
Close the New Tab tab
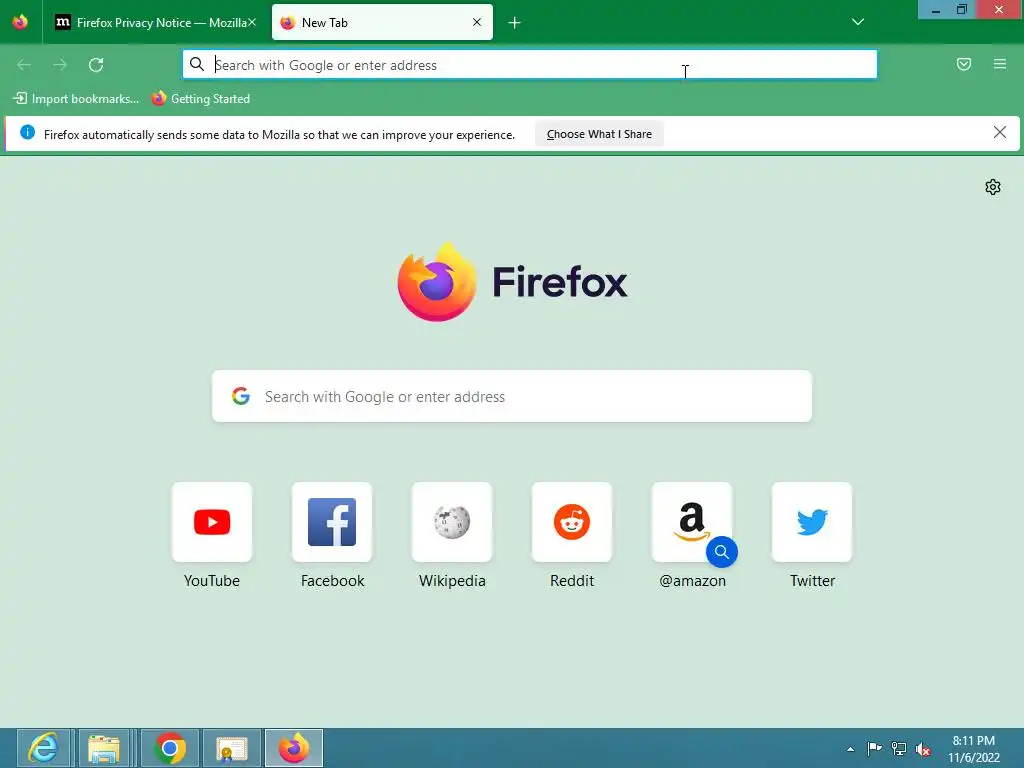(477, 22)
